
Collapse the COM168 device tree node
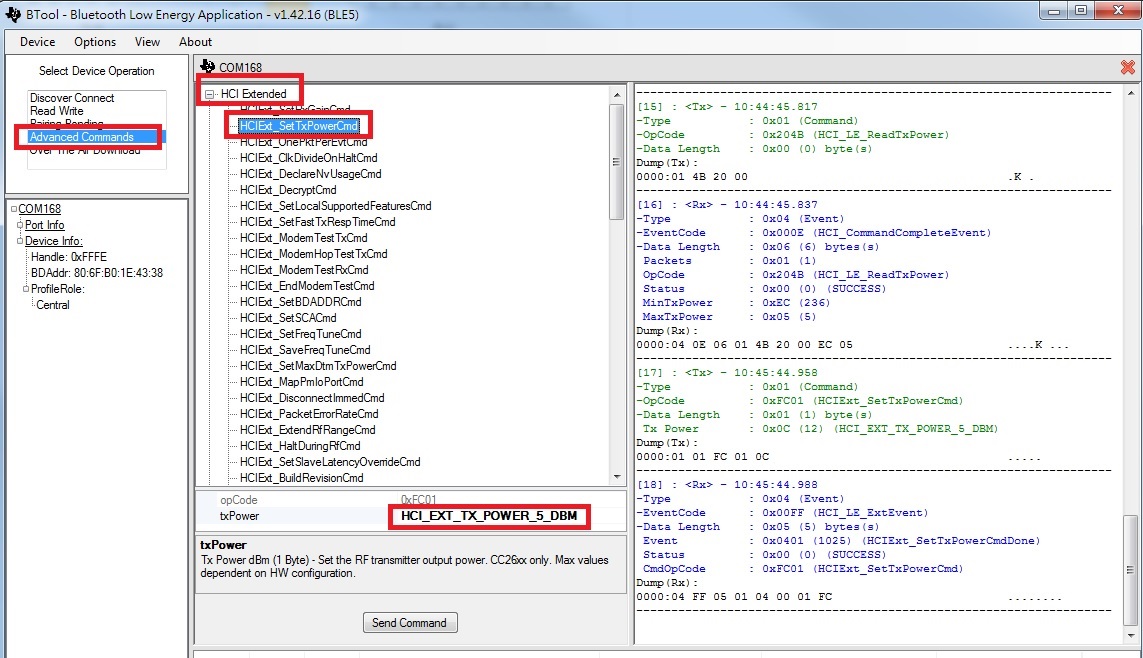(x=14, y=209)
